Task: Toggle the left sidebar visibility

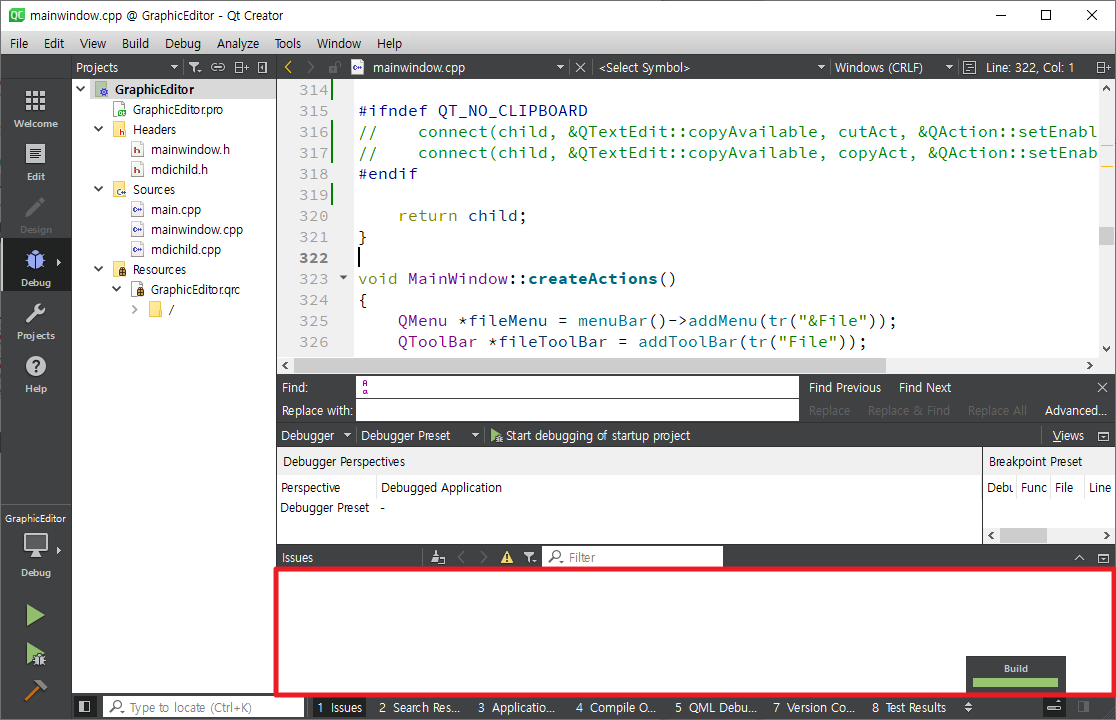Action: click(x=85, y=706)
